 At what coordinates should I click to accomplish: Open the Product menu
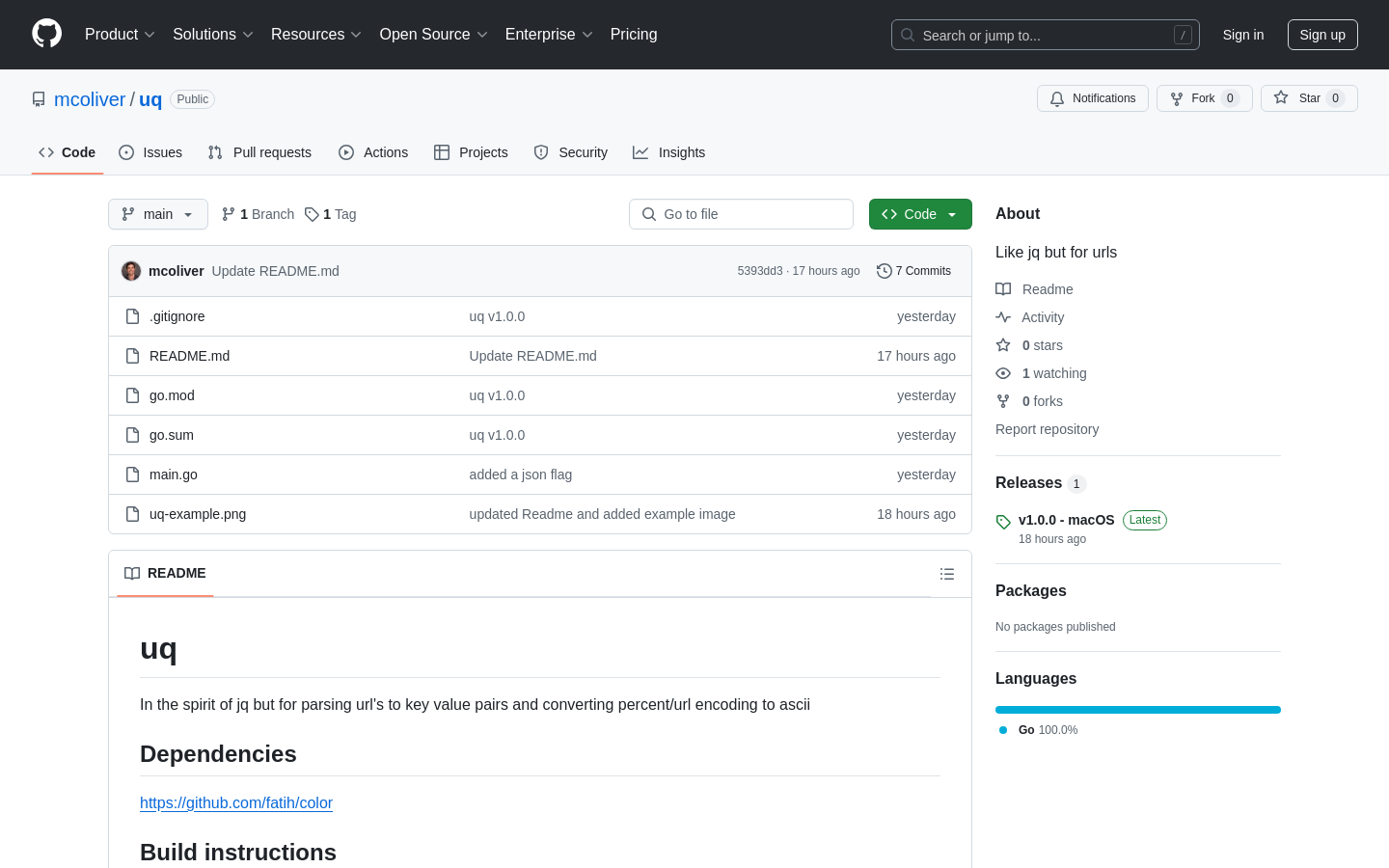(x=120, y=34)
